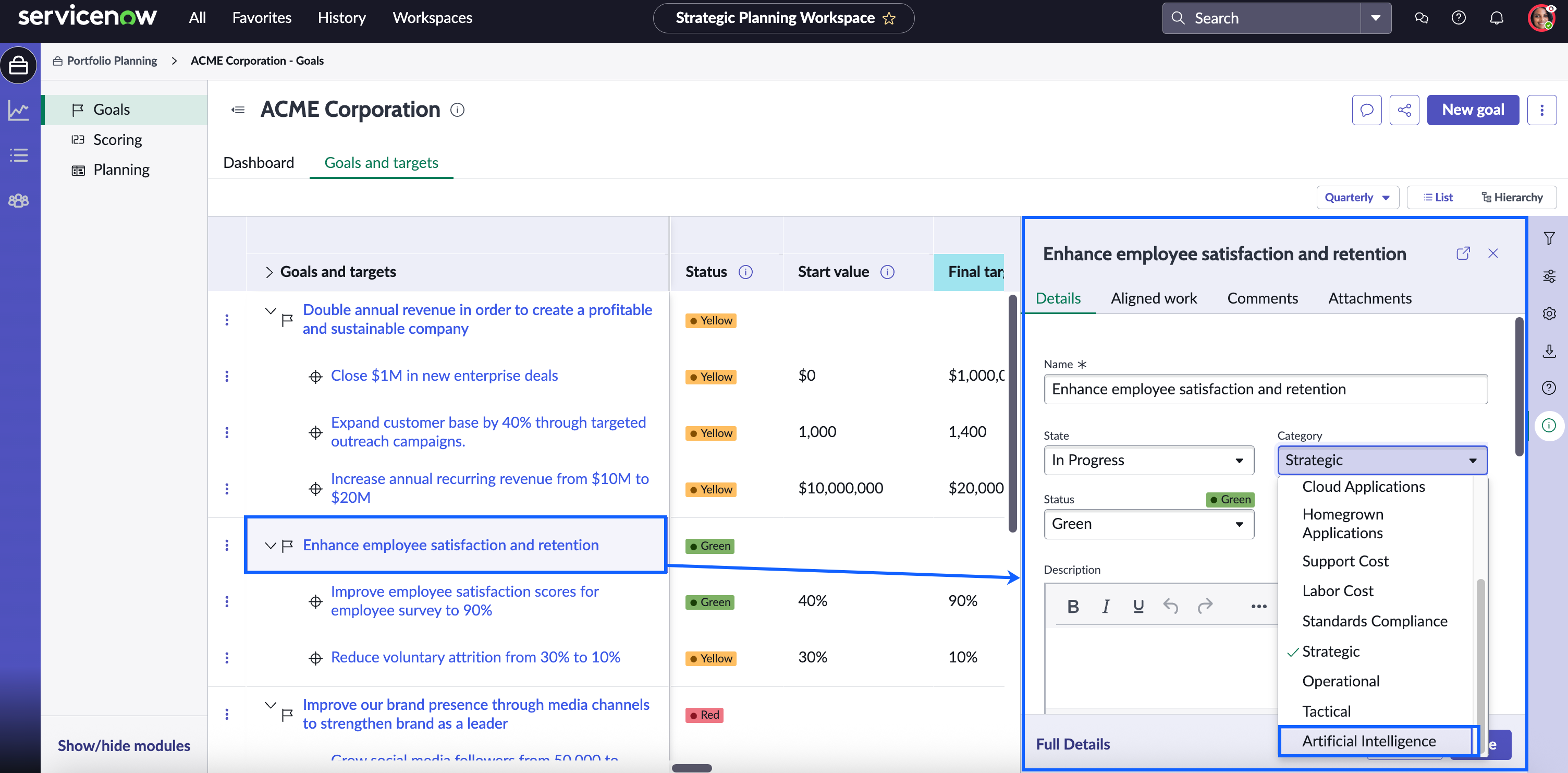Viewport: 1568px width, 773px height.
Task: Toggle italic in the Description editor
Action: [x=1106, y=606]
